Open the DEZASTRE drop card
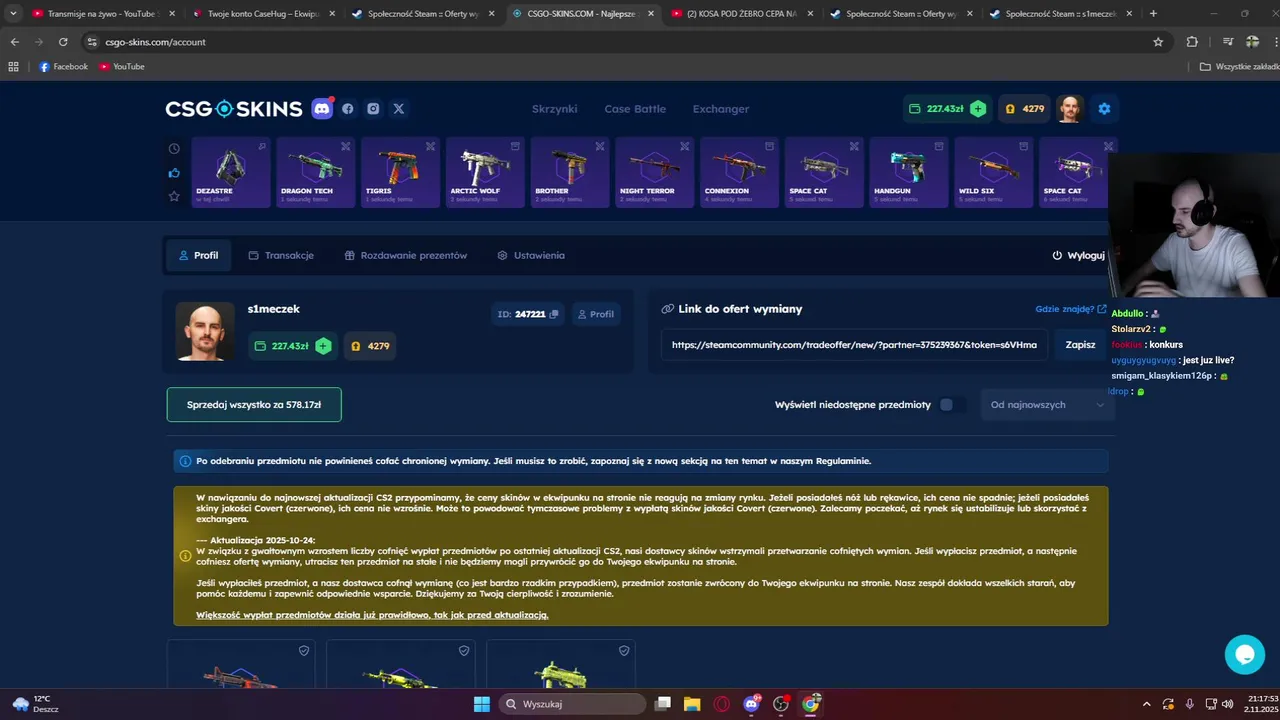The height and width of the screenshot is (720, 1280). [231, 172]
